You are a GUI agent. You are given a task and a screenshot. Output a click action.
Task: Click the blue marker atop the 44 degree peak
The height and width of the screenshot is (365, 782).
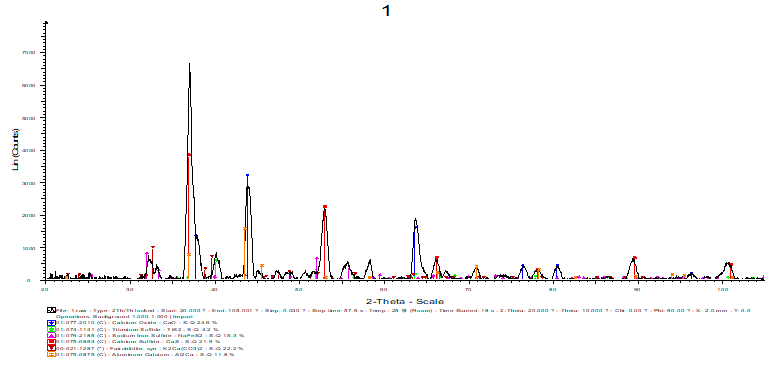[x=247, y=176]
